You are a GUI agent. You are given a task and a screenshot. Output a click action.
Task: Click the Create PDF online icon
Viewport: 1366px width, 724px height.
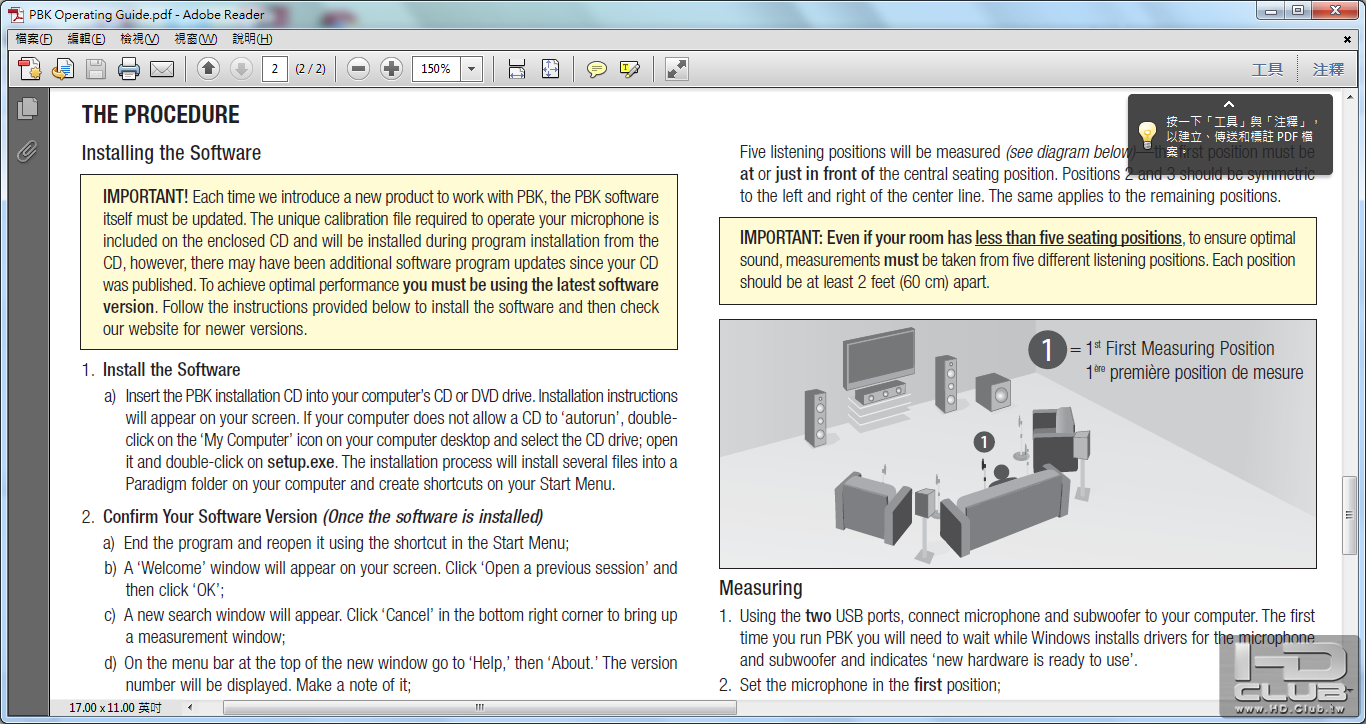pyautogui.click(x=30, y=69)
